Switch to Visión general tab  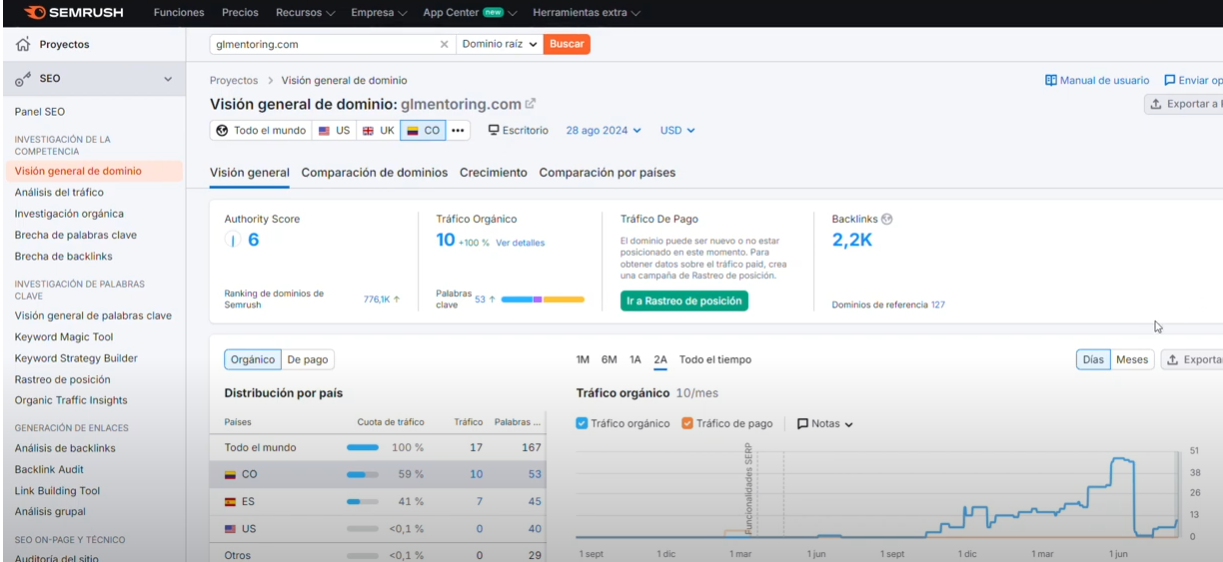tap(250, 172)
